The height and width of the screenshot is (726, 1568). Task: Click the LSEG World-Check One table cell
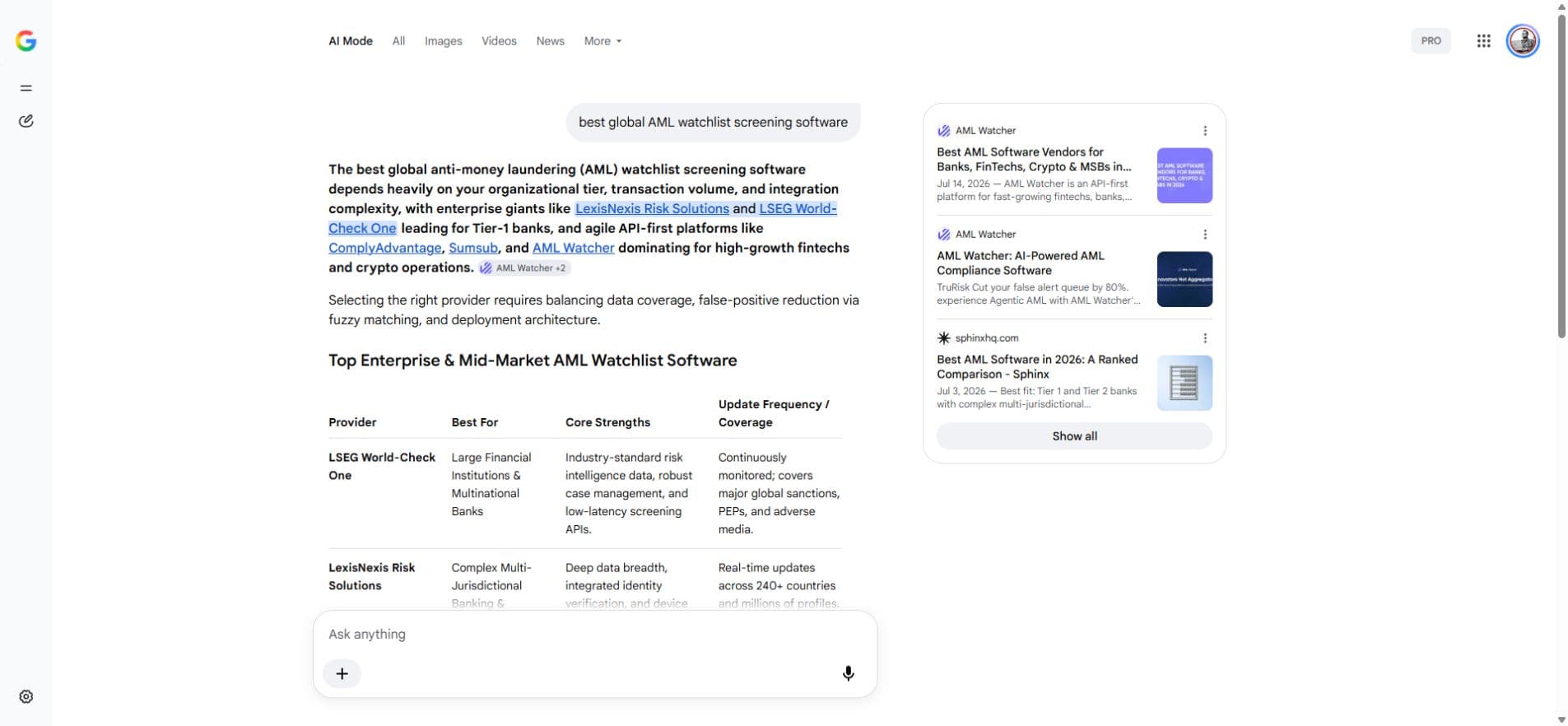[382, 467]
